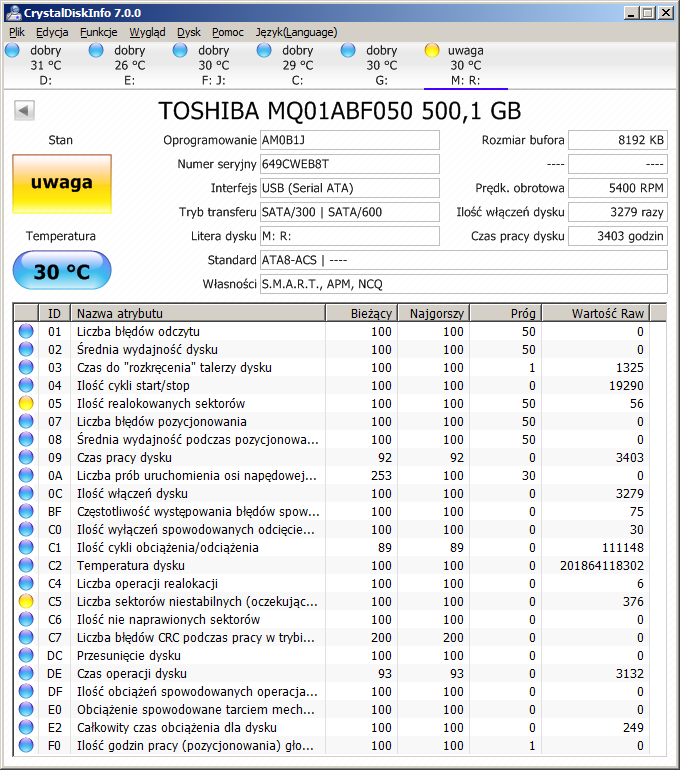The height and width of the screenshot is (770, 680).
Task: Click status icon for attribute 0A
Action: pyautogui.click(x=26, y=475)
